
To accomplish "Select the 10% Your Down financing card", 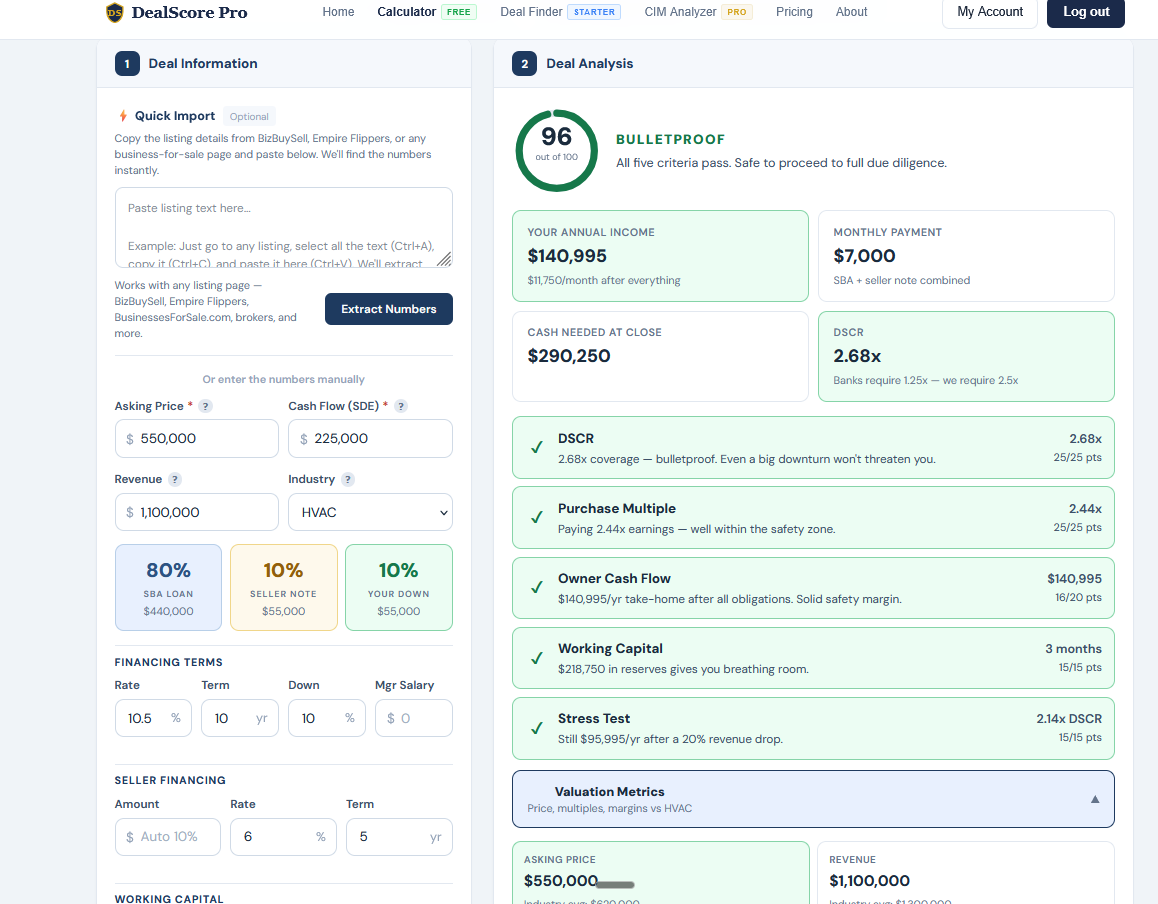I will (399, 587).
